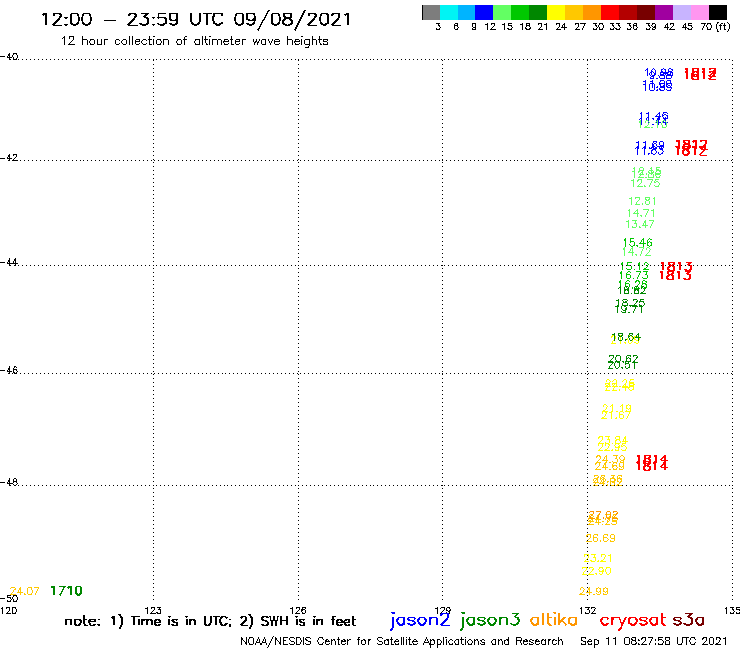740x650 pixels.
Task: Select the lavender legend swatch
Action: click(x=681, y=12)
